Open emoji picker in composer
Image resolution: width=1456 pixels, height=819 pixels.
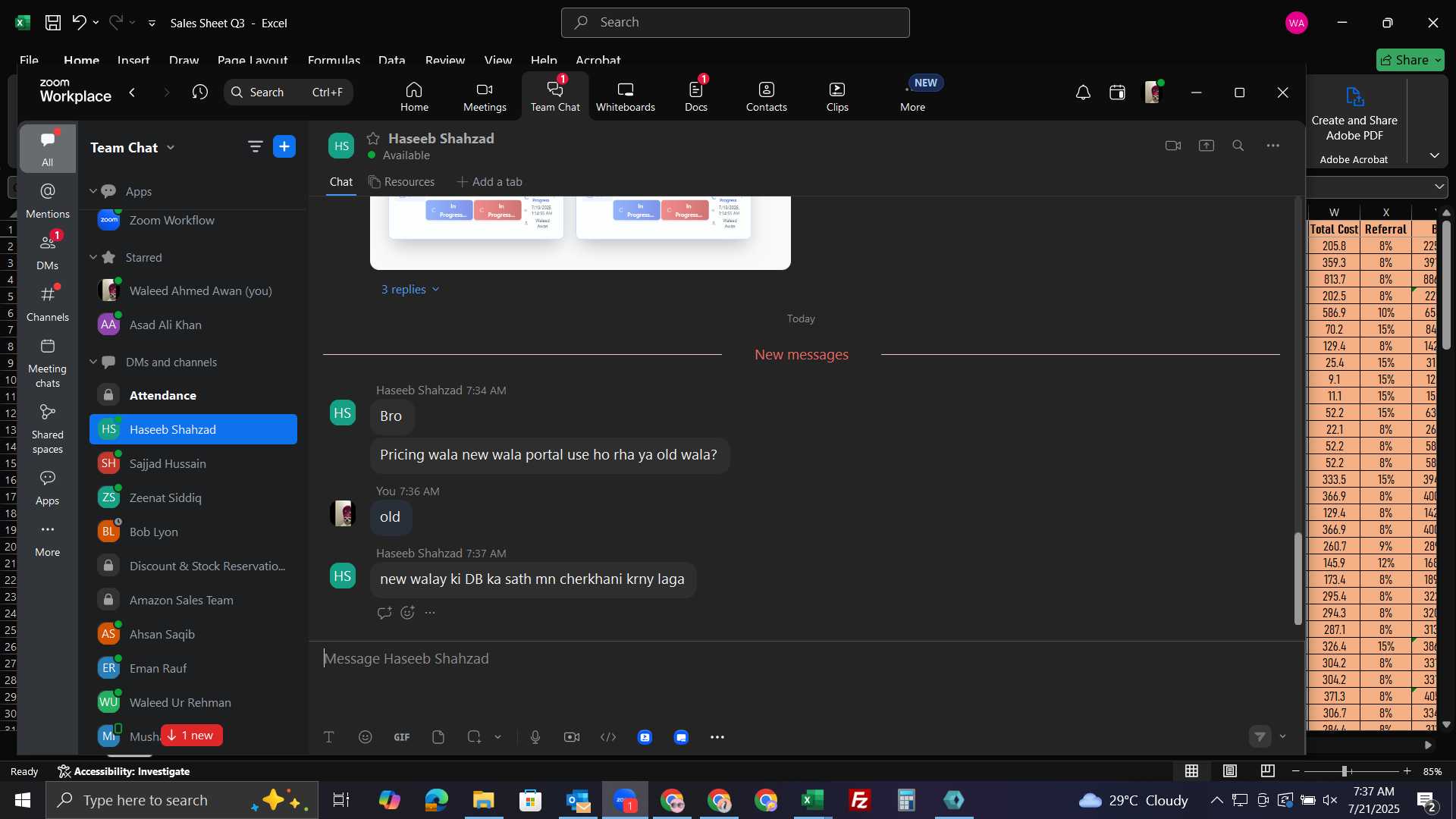(366, 737)
